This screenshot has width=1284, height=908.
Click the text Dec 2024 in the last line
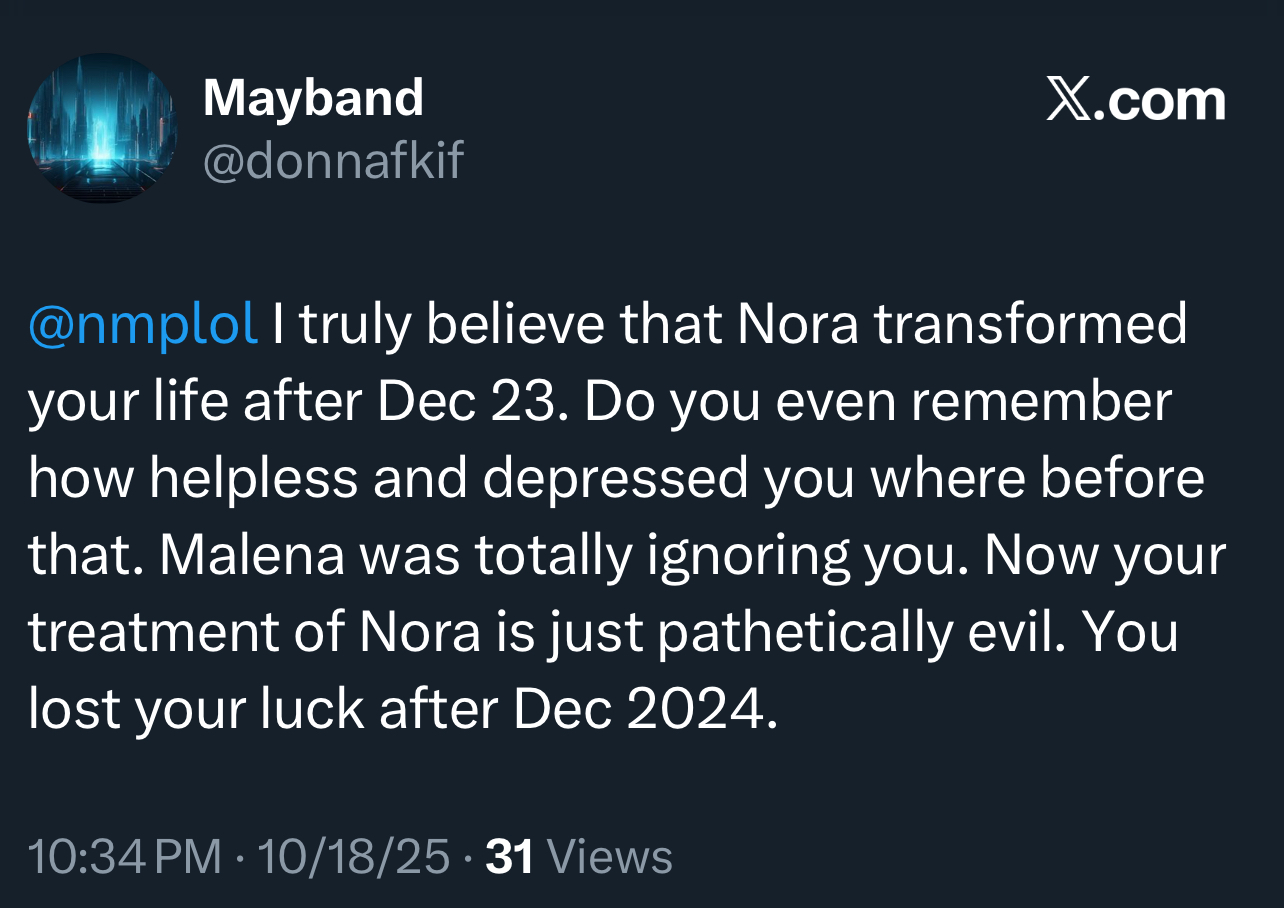(644, 709)
